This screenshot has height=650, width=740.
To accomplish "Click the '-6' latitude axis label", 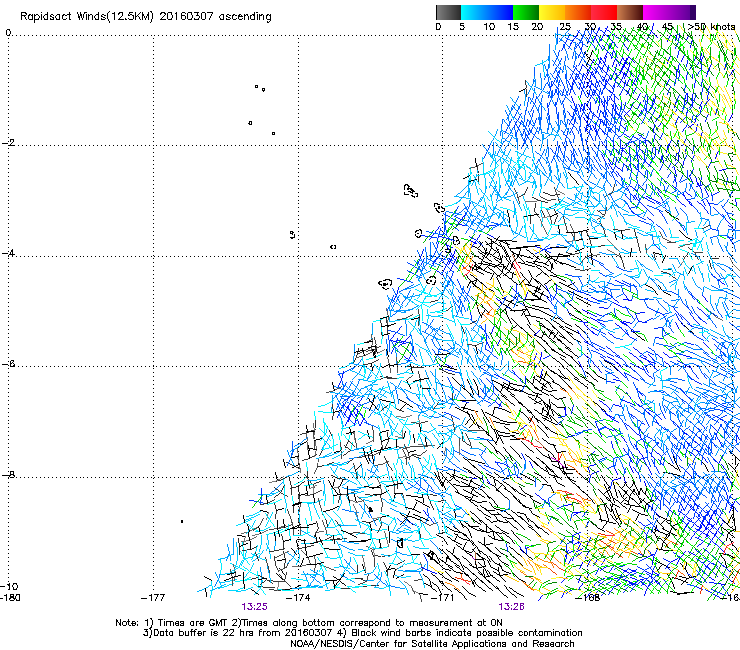I will click(8, 364).
